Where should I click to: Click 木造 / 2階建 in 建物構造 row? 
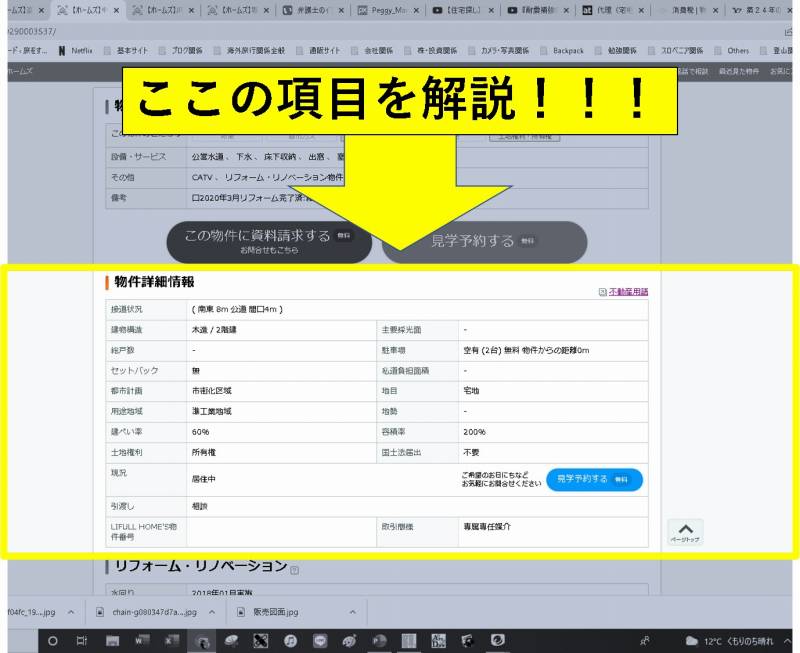point(214,330)
